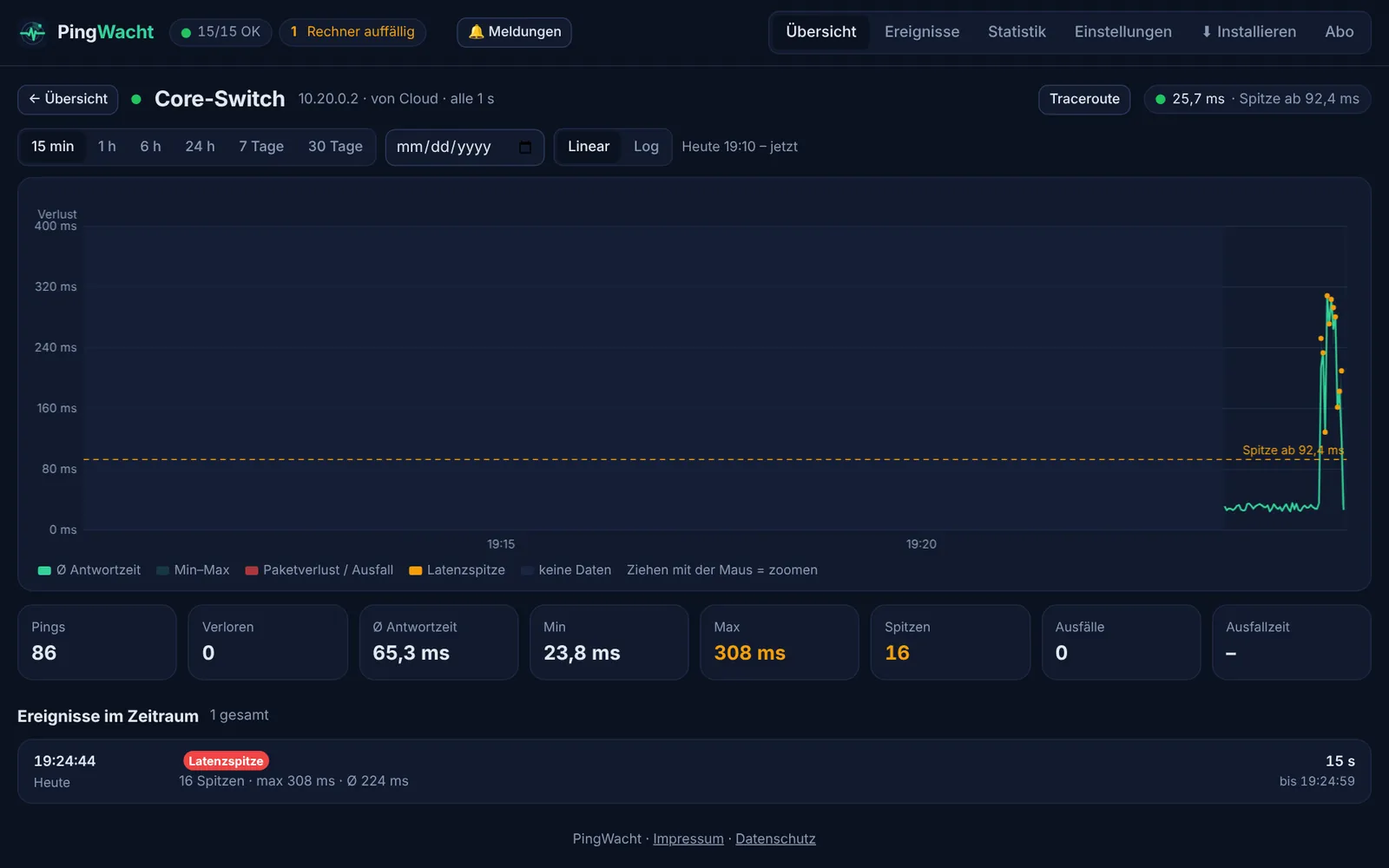This screenshot has height=868, width=1389.
Task: Select the green Ø Antwortzeit legend swatch
Action: pos(44,570)
